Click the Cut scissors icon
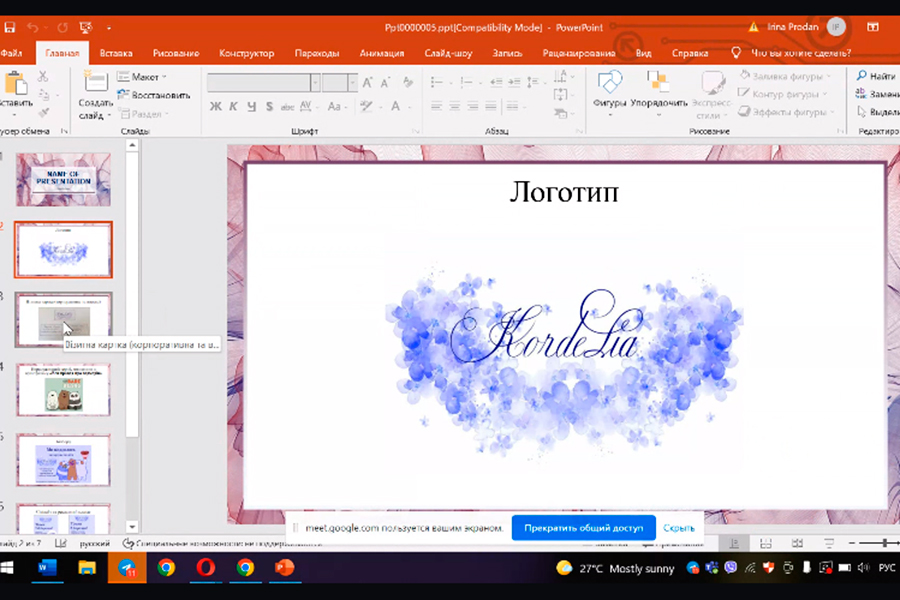 [x=43, y=77]
